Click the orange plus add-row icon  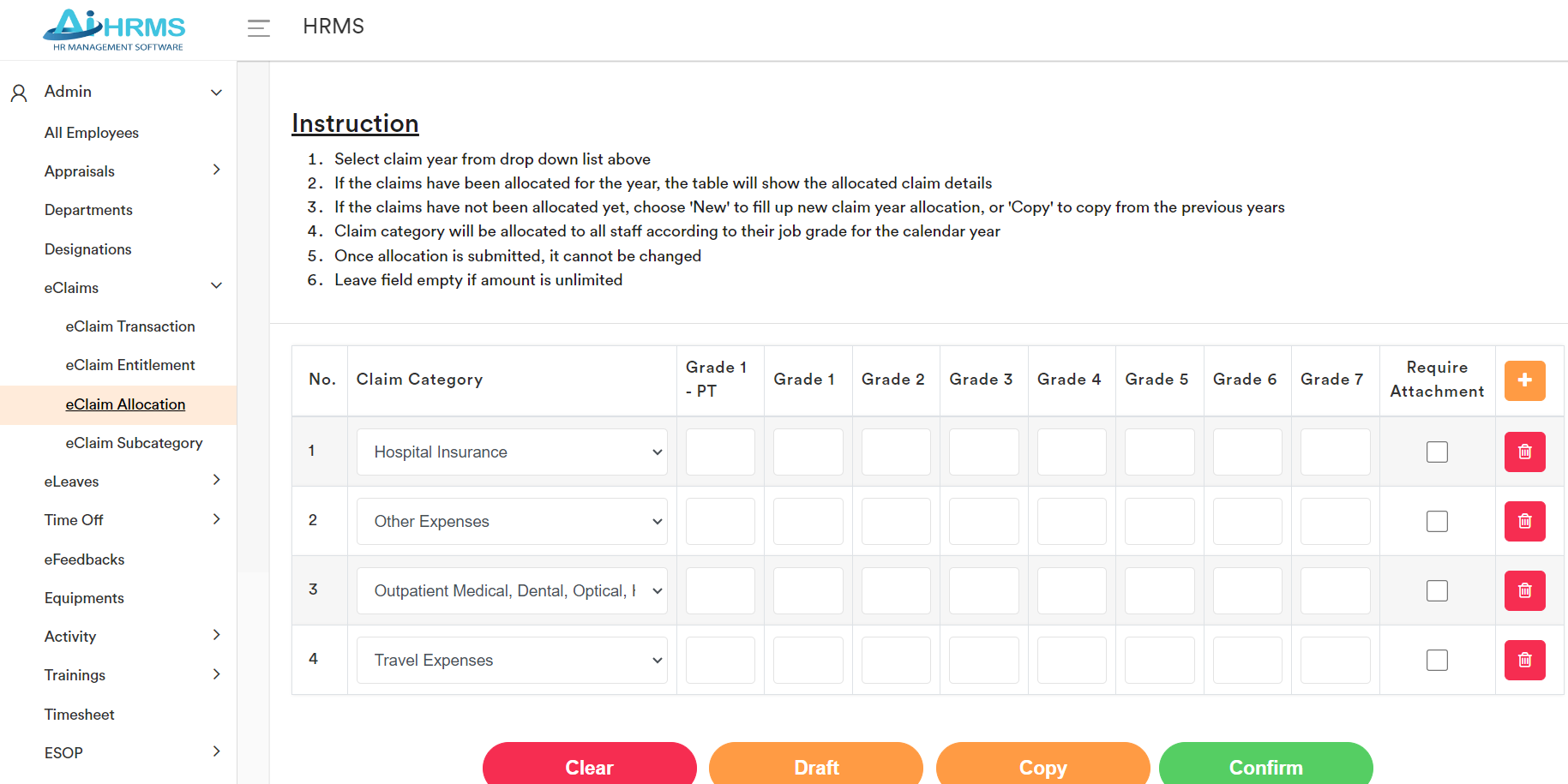point(1524,380)
